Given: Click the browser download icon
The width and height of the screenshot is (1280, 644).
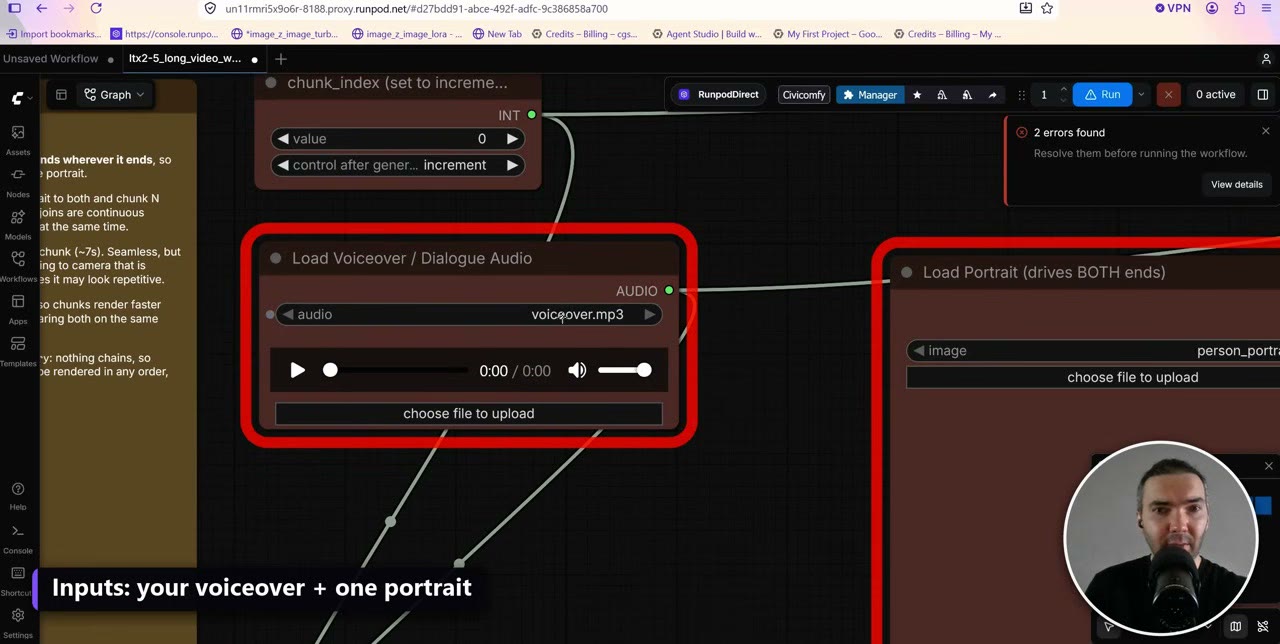Looking at the screenshot, I should (1025, 8).
